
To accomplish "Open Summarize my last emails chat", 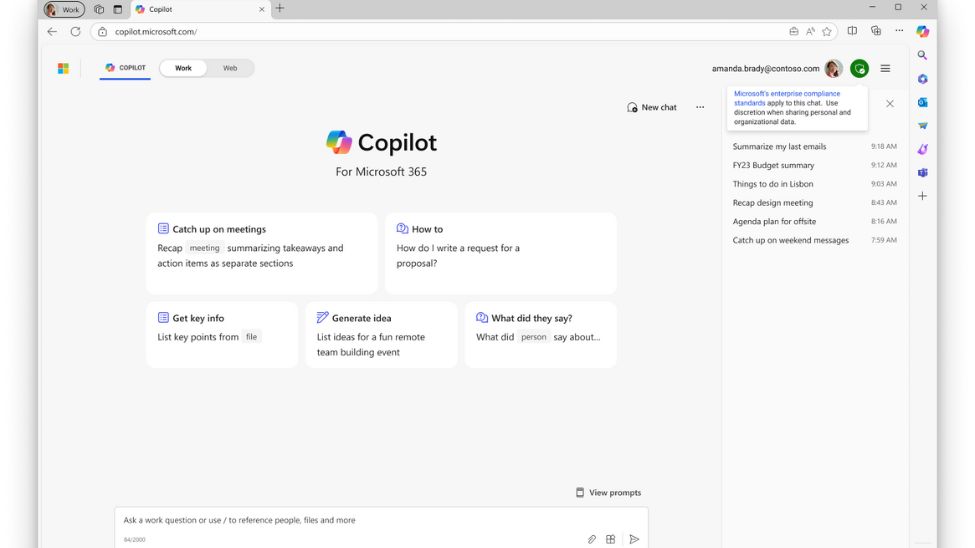I will coord(815,146).
